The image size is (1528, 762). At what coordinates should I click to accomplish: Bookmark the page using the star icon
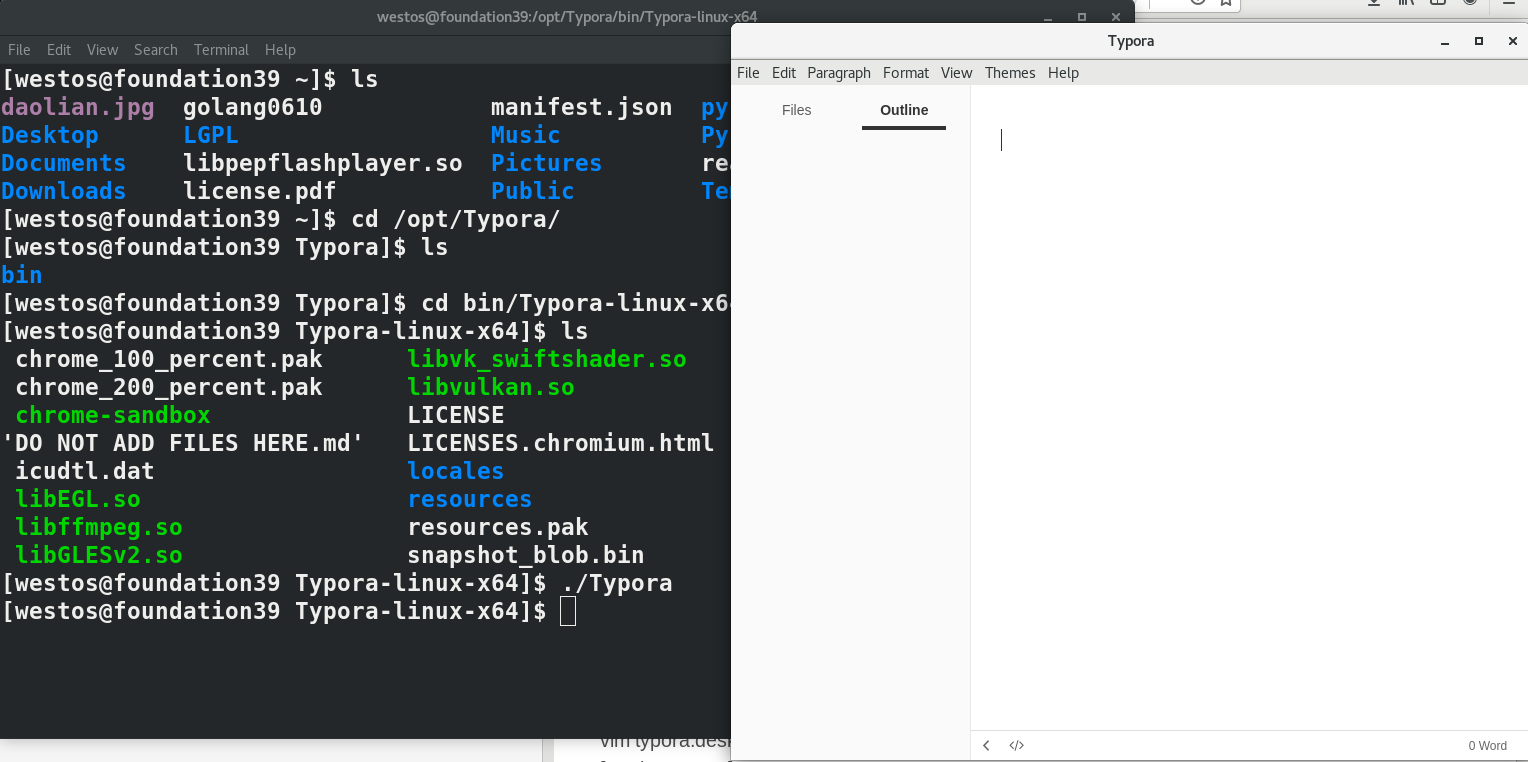[x=1225, y=3]
